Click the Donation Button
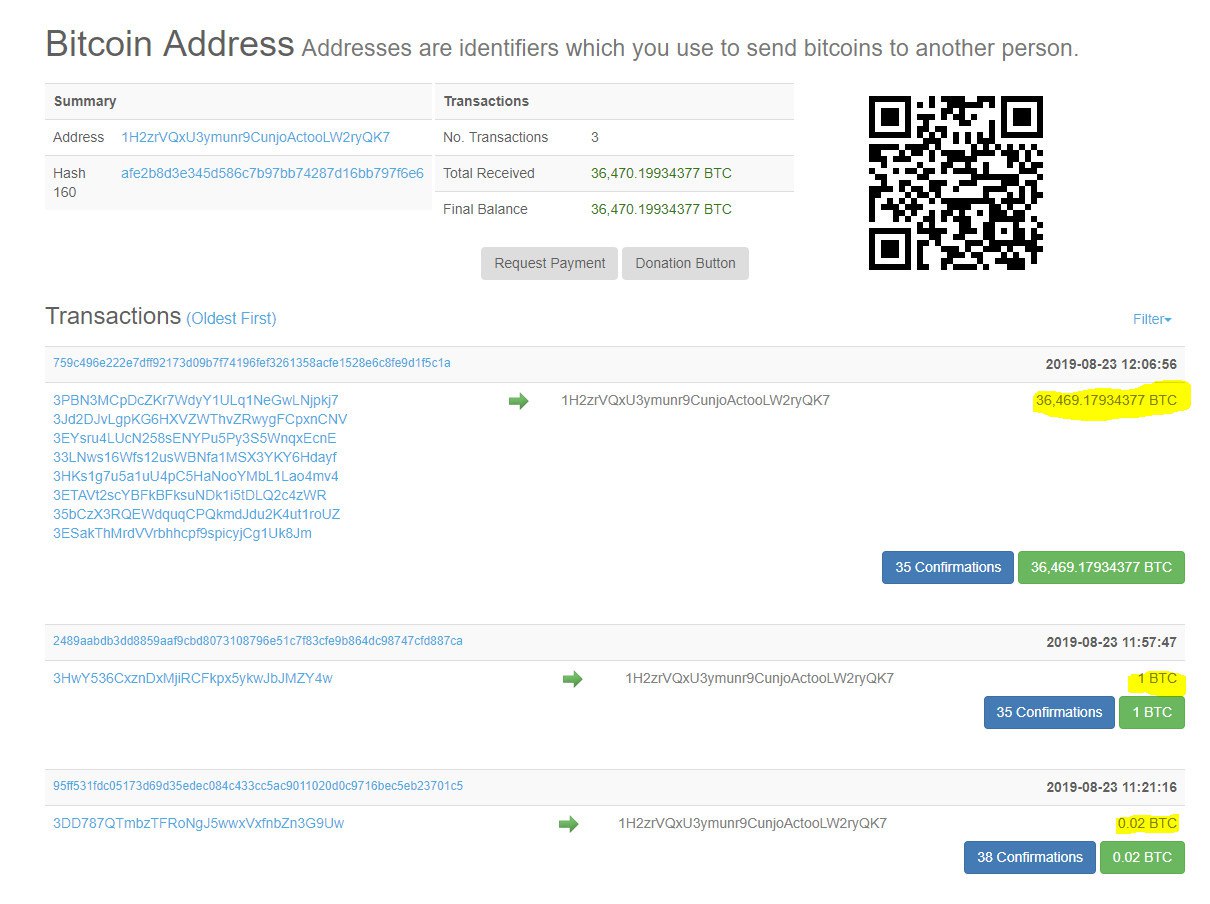The image size is (1210, 904). pyautogui.click(x=685, y=263)
